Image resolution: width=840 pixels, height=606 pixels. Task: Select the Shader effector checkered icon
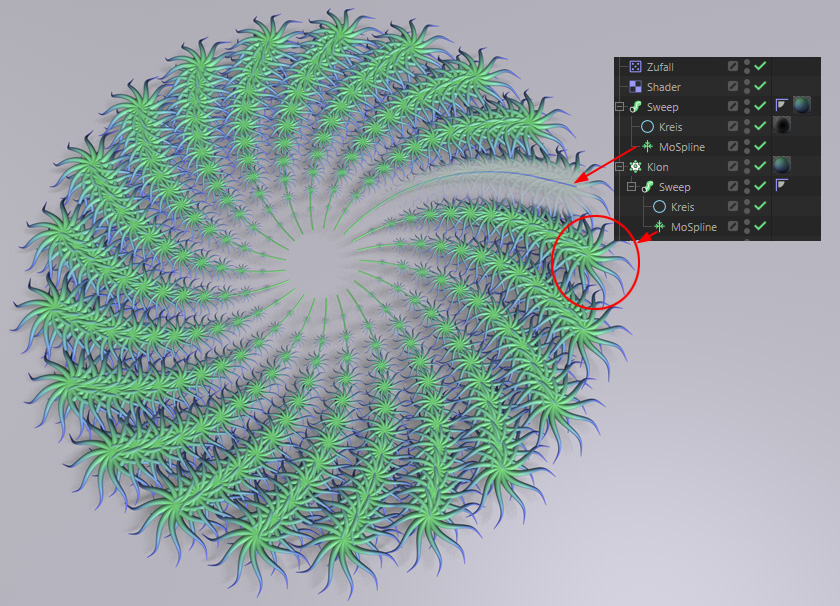[635, 86]
